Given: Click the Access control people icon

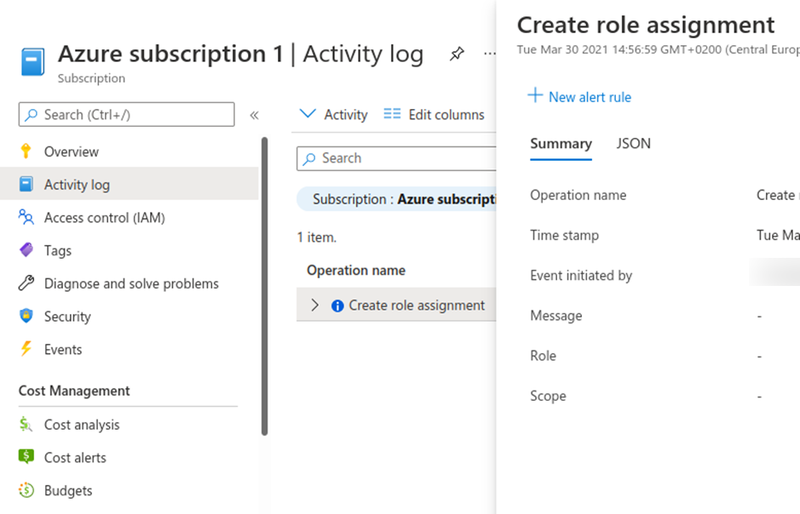Looking at the screenshot, I should tap(26, 217).
